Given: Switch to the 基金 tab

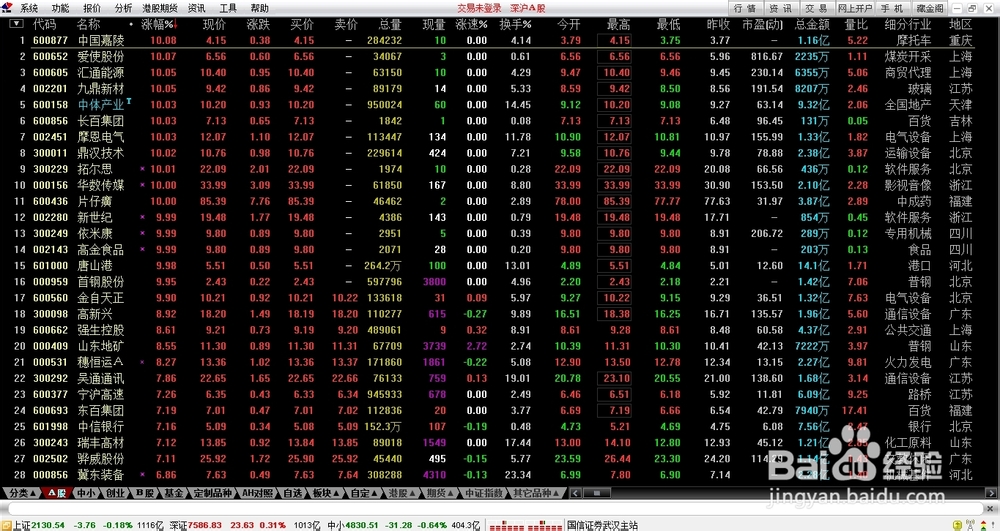Looking at the screenshot, I should [x=174, y=493].
